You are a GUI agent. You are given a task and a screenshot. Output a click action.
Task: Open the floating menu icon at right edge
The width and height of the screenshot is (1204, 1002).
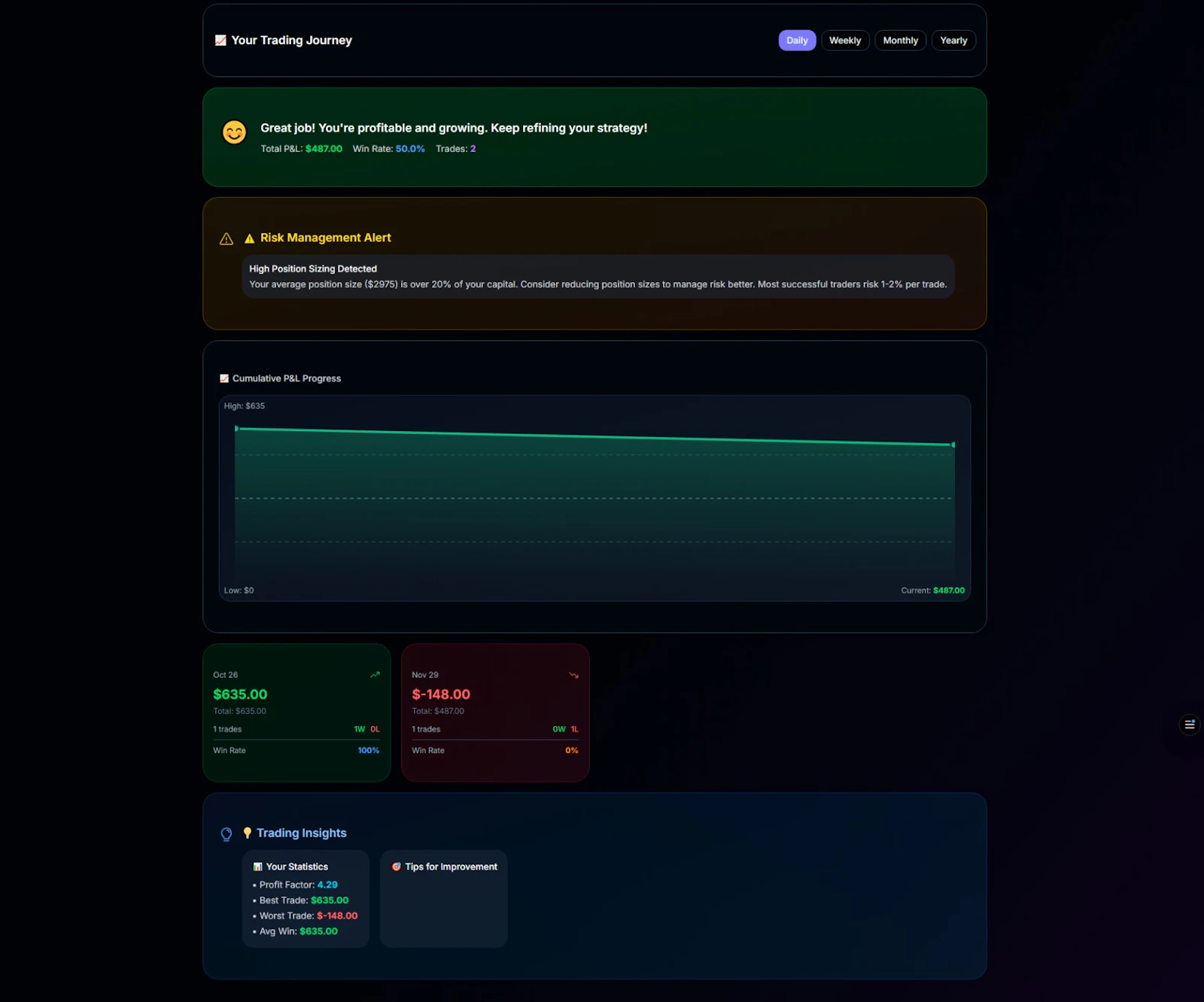pyautogui.click(x=1190, y=724)
